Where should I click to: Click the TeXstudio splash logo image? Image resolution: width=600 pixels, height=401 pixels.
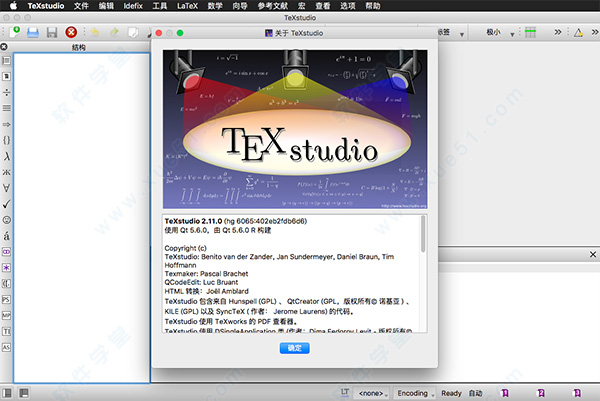pos(295,129)
